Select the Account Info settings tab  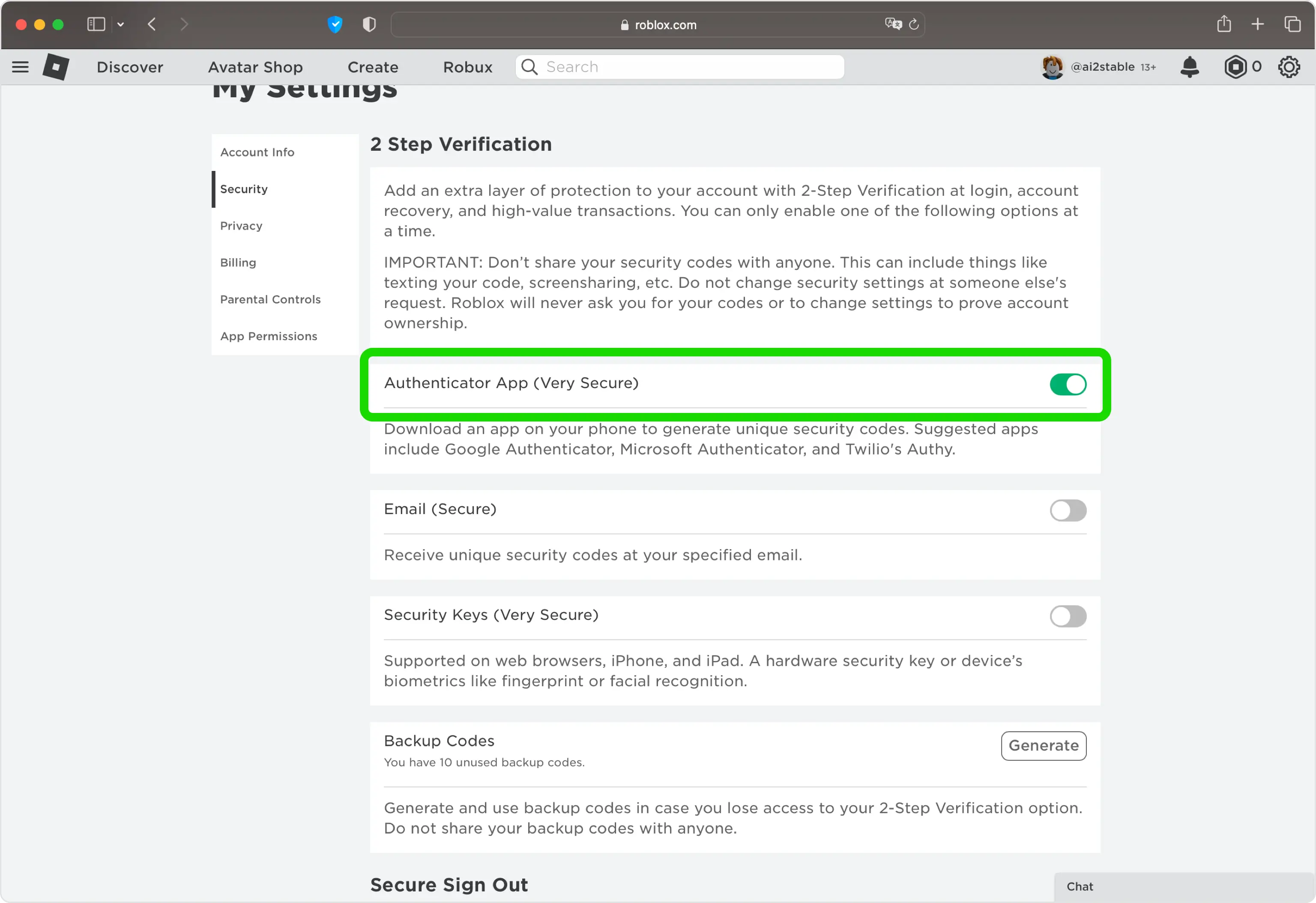(x=258, y=151)
